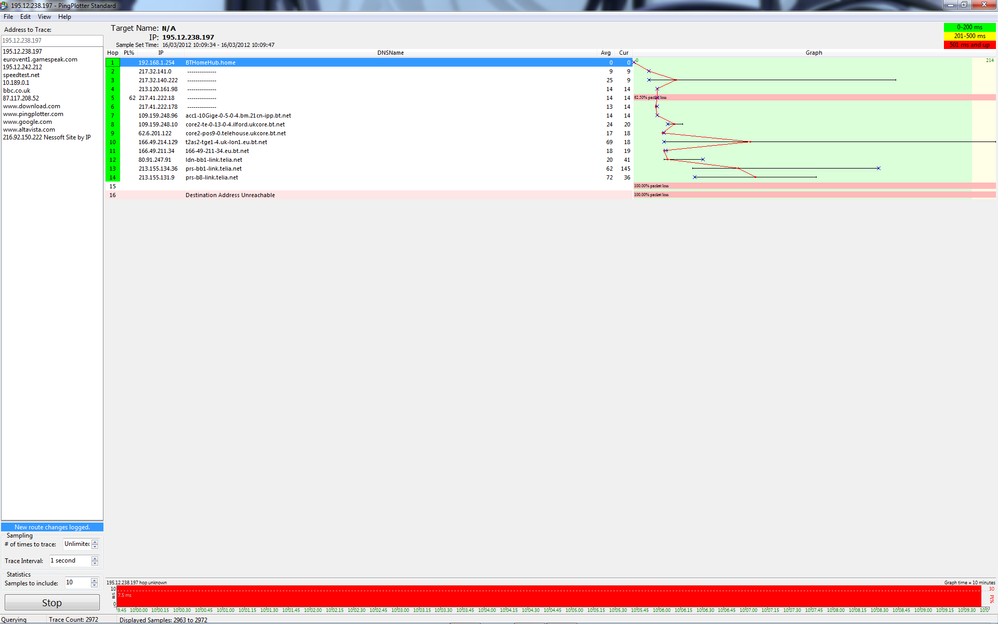Click the Trace Count 2972 status entry
The width and height of the screenshot is (998, 624).
[73, 620]
